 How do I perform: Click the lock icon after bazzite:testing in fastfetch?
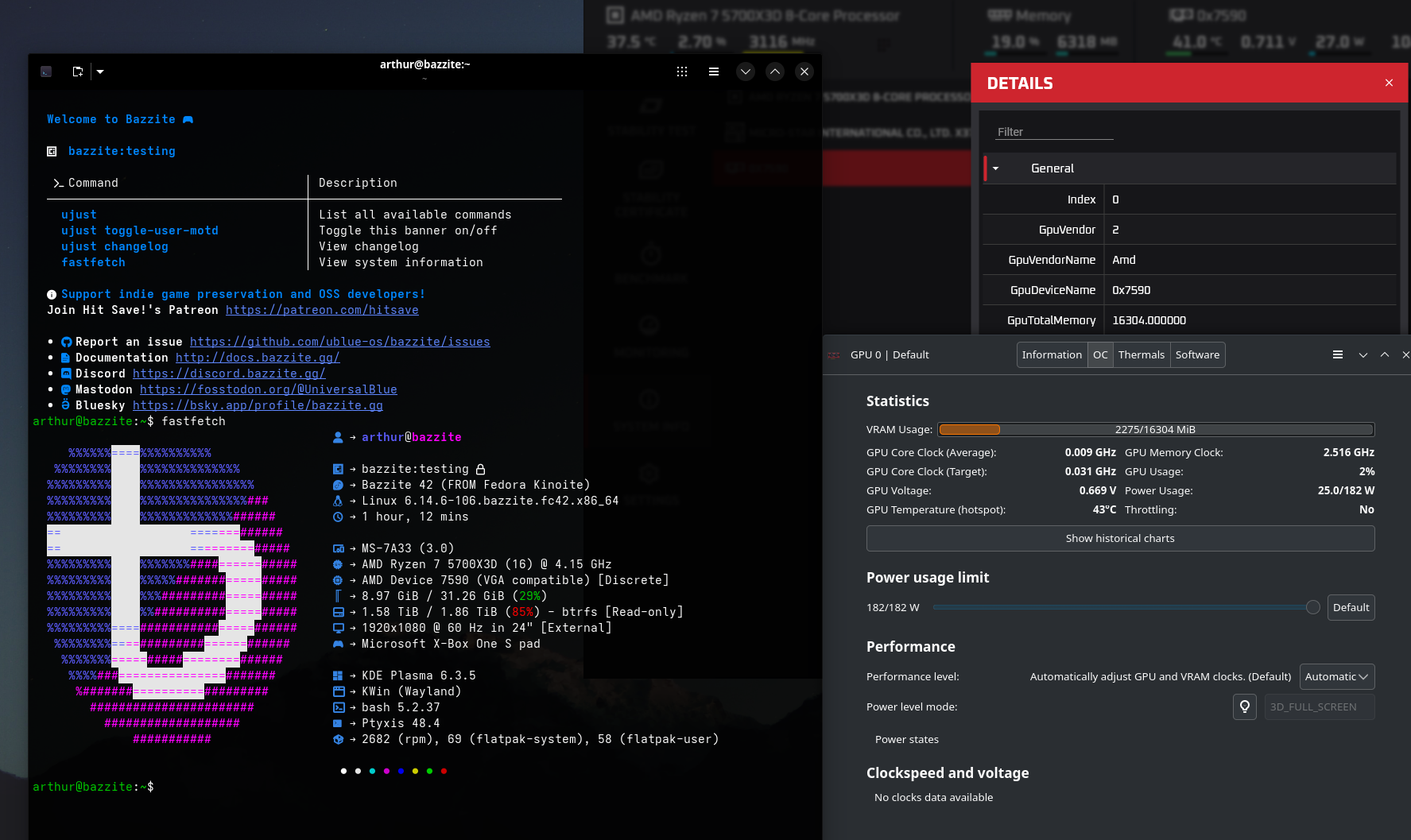pyautogui.click(x=480, y=469)
